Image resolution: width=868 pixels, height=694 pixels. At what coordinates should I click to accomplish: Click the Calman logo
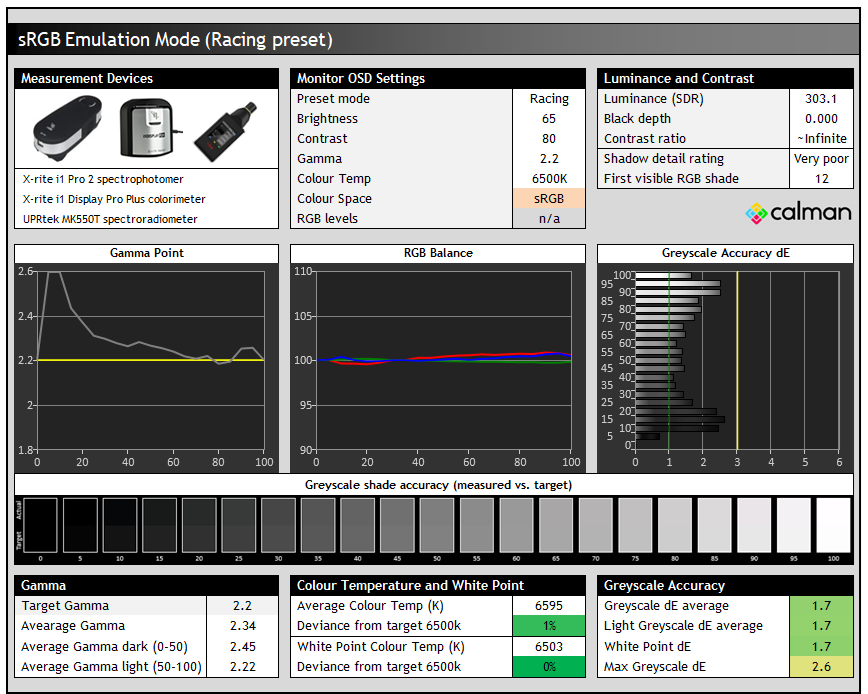tap(798, 212)
